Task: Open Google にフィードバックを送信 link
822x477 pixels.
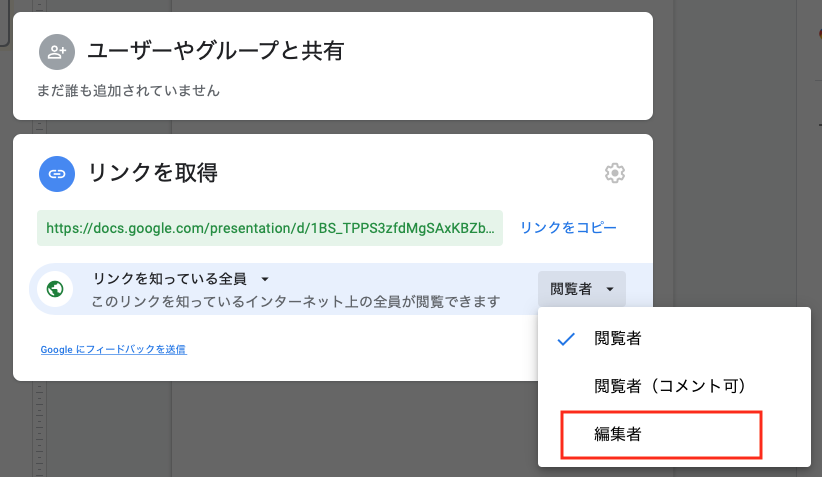Action: [113, 349]
